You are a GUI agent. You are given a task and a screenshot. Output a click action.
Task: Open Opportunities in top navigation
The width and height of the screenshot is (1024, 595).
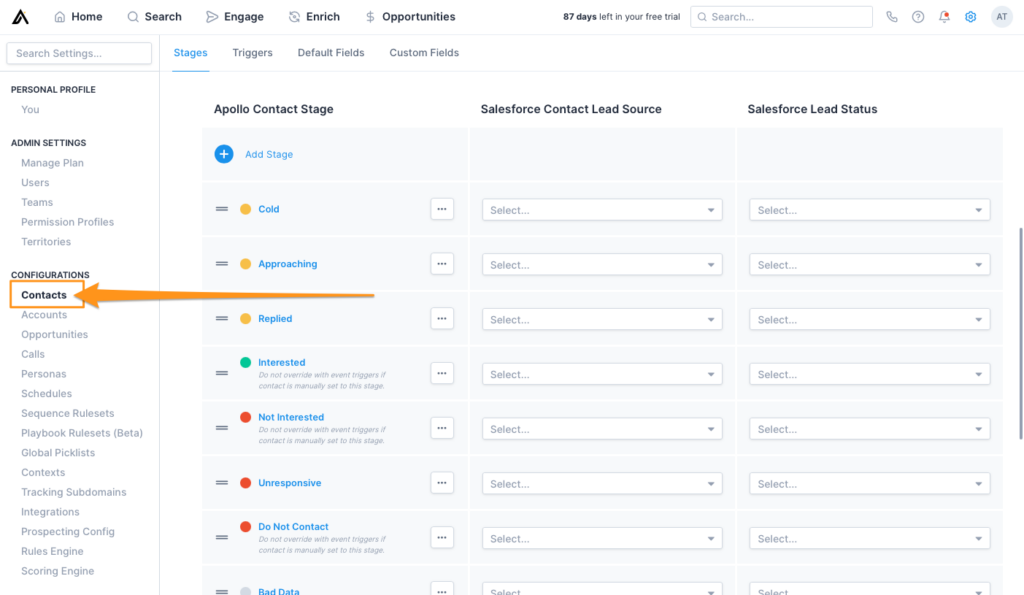[410, 17]
